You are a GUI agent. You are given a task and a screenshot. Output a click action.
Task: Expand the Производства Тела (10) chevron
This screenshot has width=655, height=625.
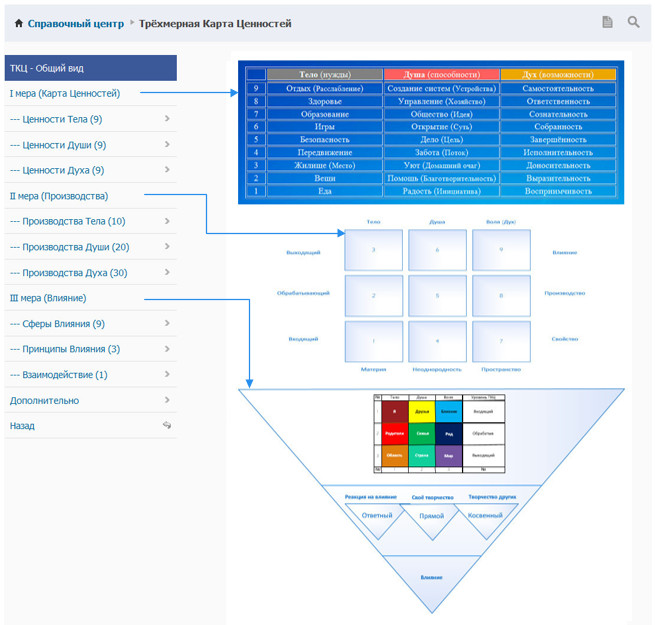point(167,221)
